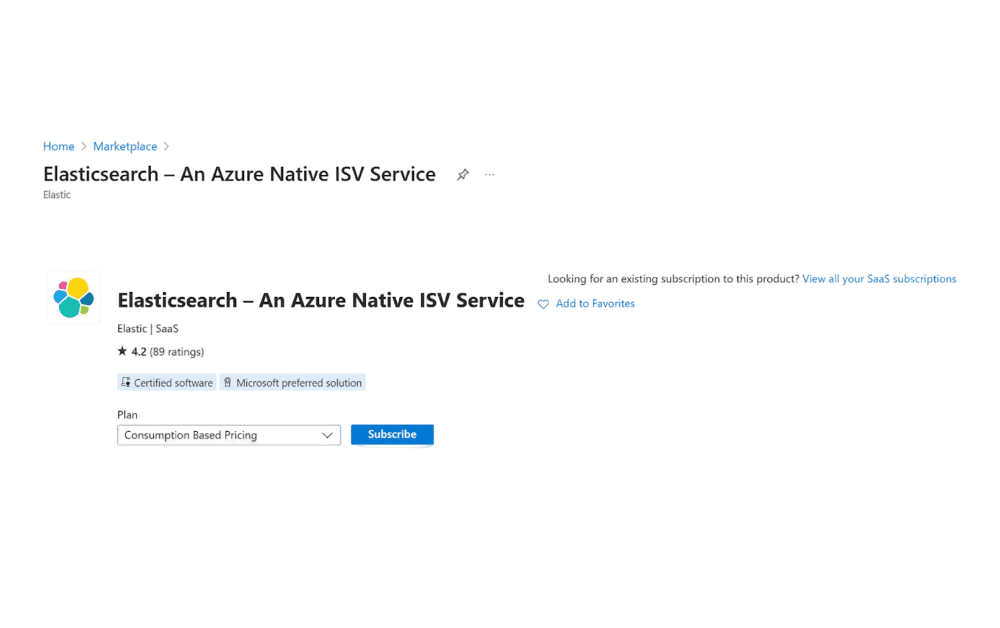The image size is (1000, 628).
Task: Open the Plan dropdown
Action: click(228, 434)
